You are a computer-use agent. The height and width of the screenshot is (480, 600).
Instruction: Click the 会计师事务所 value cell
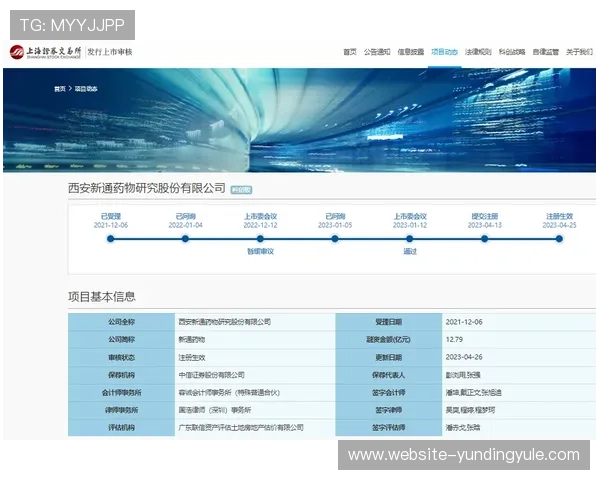tap(255, 393)
